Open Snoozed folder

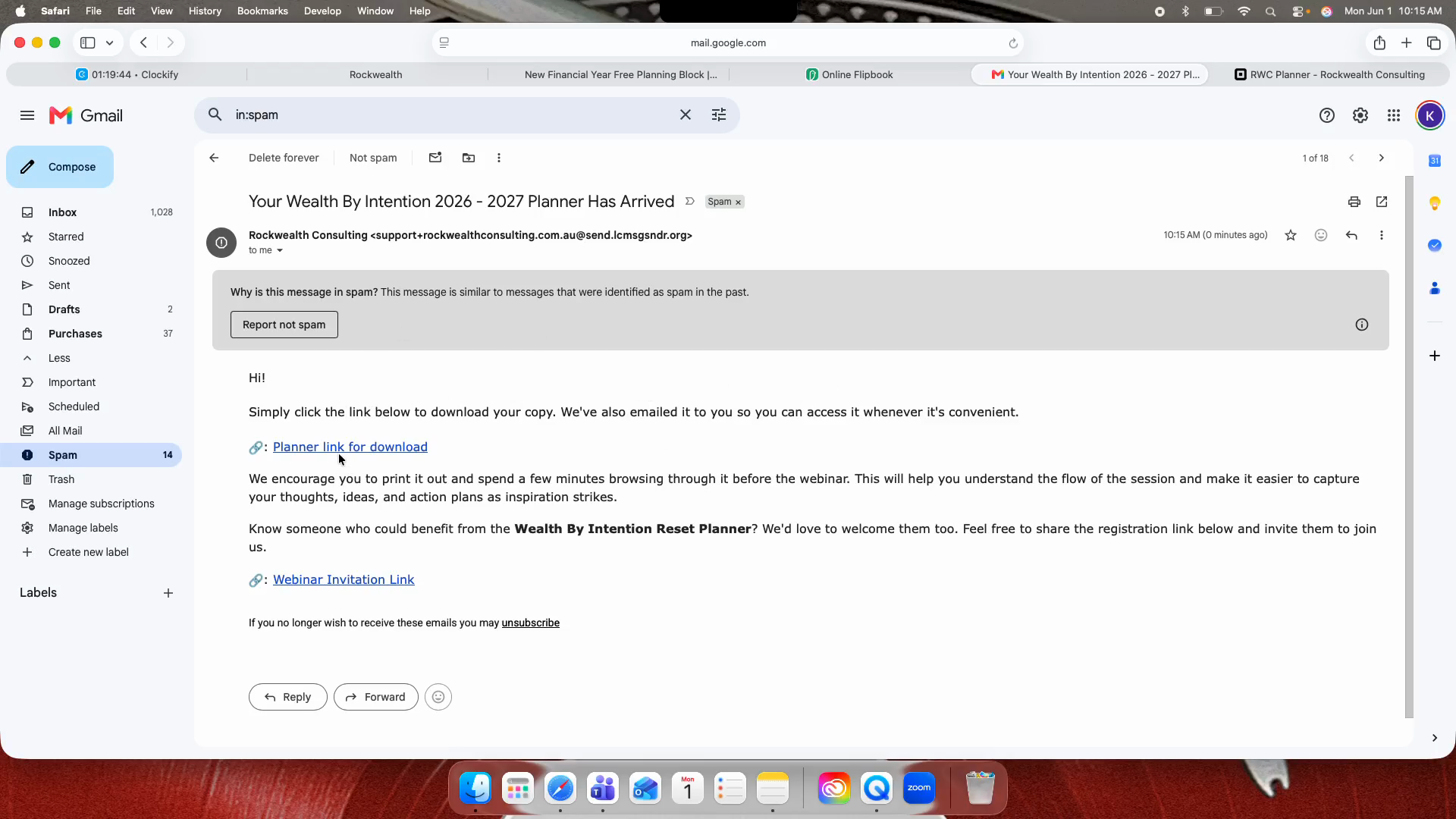[x=91, y=261]
